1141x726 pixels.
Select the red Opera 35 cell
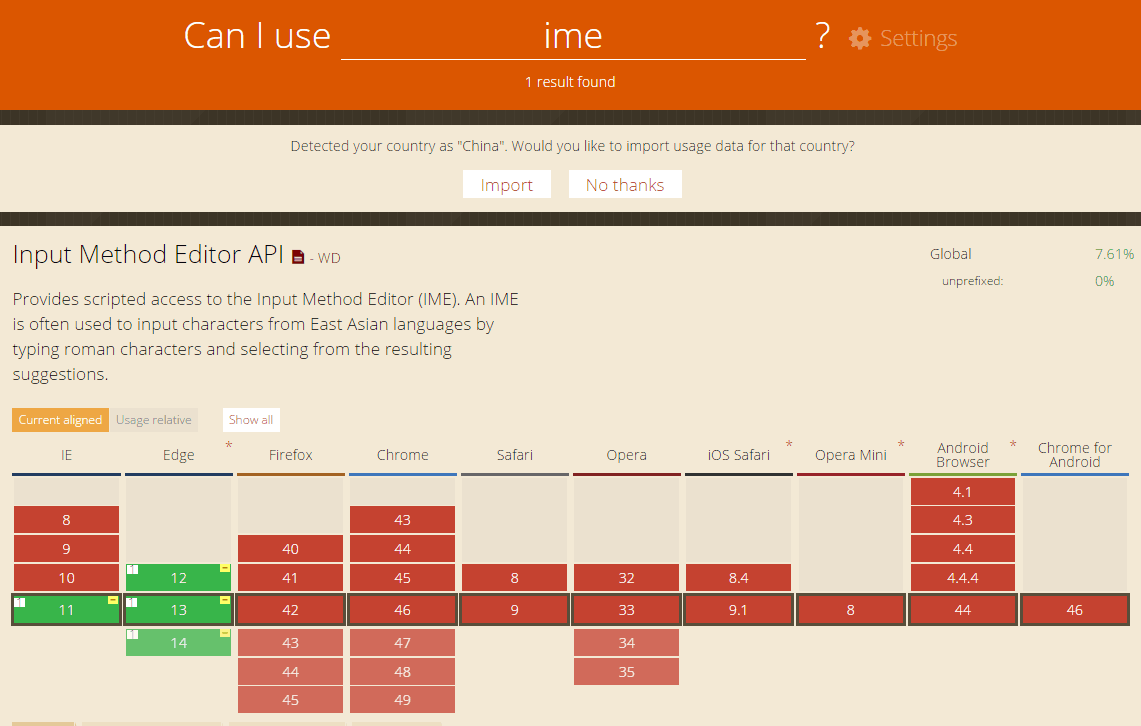pos(627,671)
